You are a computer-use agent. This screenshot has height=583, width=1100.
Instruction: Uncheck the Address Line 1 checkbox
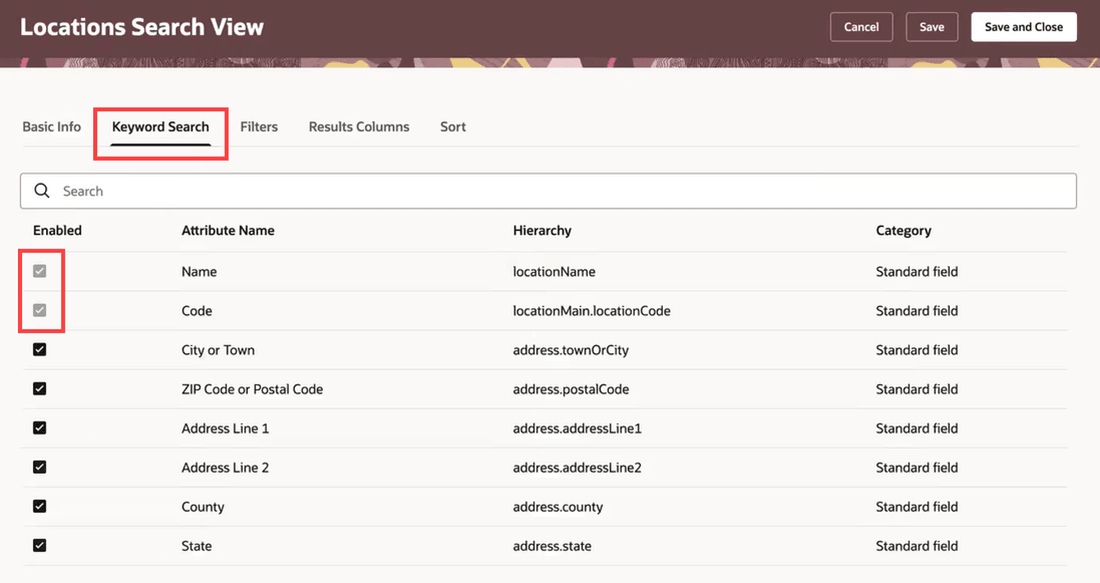tap(40, 428)
